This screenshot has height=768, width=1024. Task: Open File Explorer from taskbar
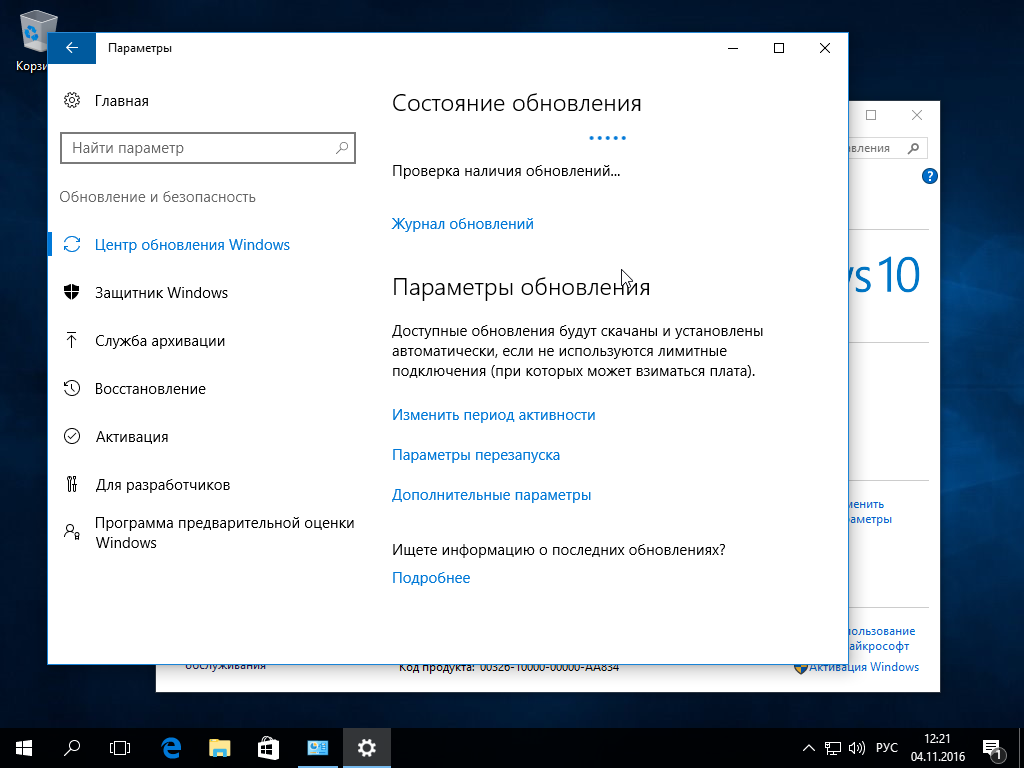click(x=219, y=748)
